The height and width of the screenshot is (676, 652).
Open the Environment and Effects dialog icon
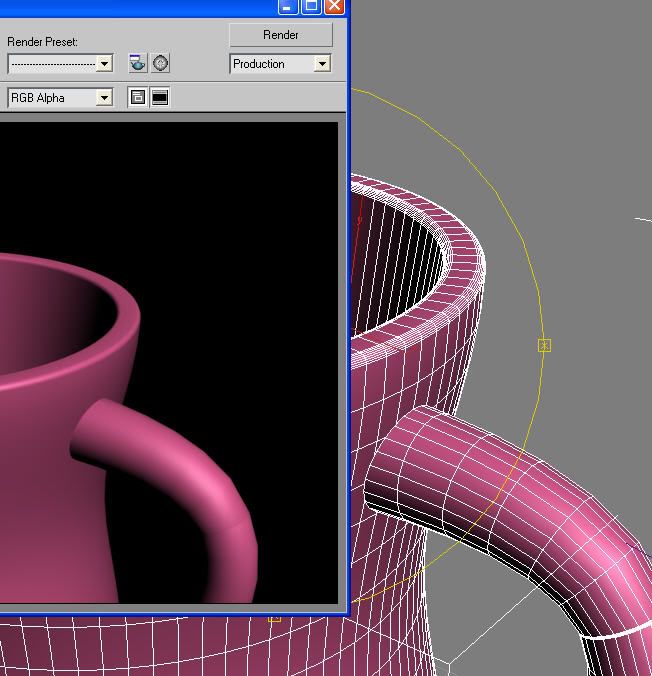[160, 64]
